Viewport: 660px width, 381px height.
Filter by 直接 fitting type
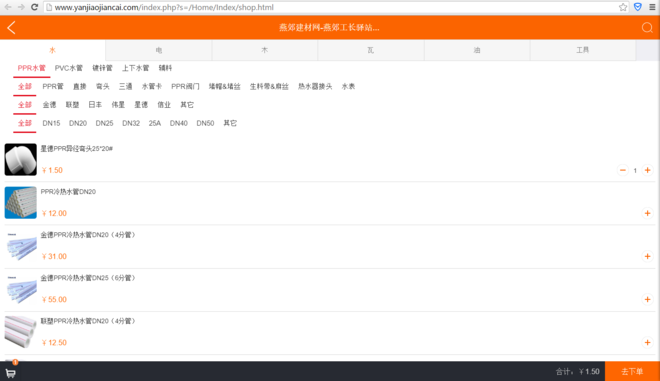80,86
